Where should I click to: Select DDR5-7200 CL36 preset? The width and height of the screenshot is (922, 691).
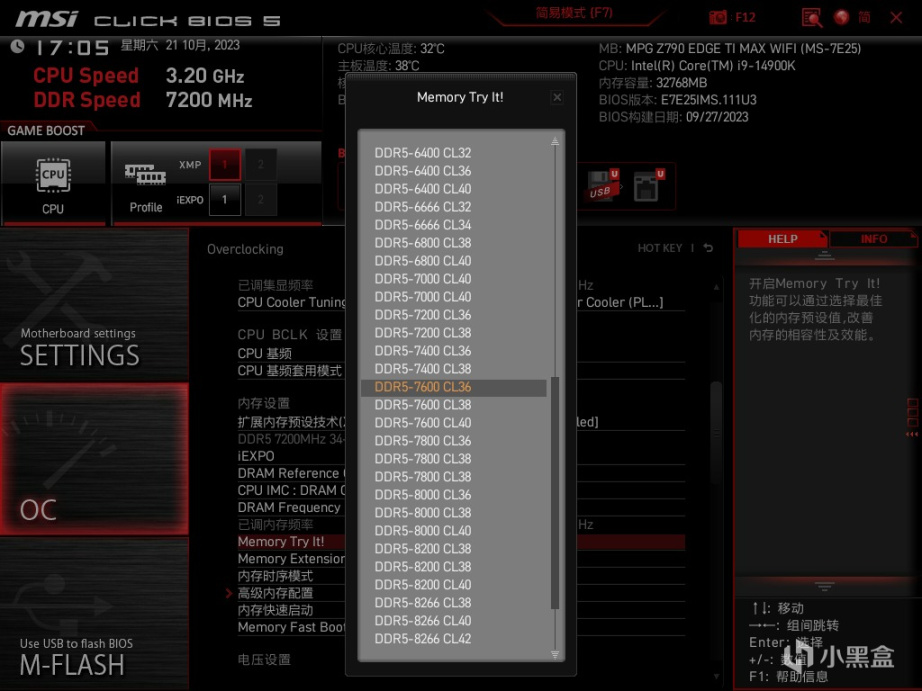423,315
